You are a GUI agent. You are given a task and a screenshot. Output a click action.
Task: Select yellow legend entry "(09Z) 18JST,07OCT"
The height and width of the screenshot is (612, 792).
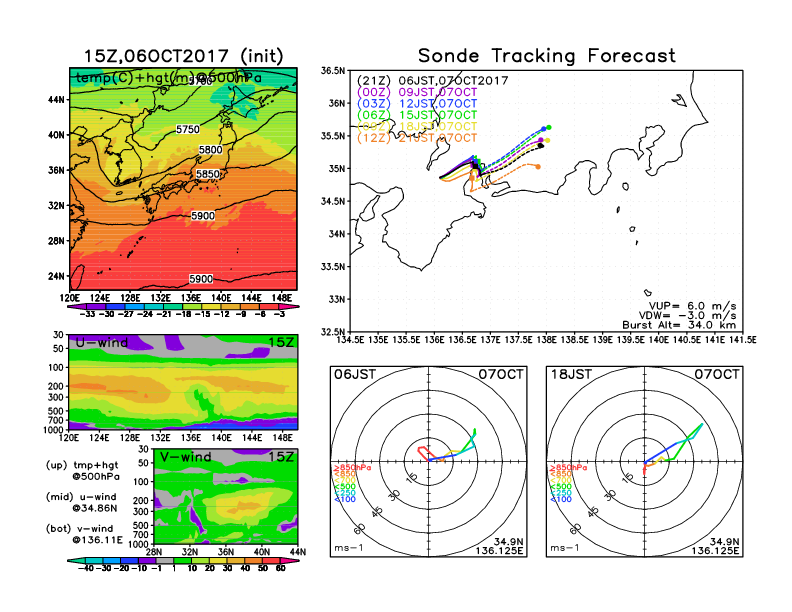click(417, 126)
